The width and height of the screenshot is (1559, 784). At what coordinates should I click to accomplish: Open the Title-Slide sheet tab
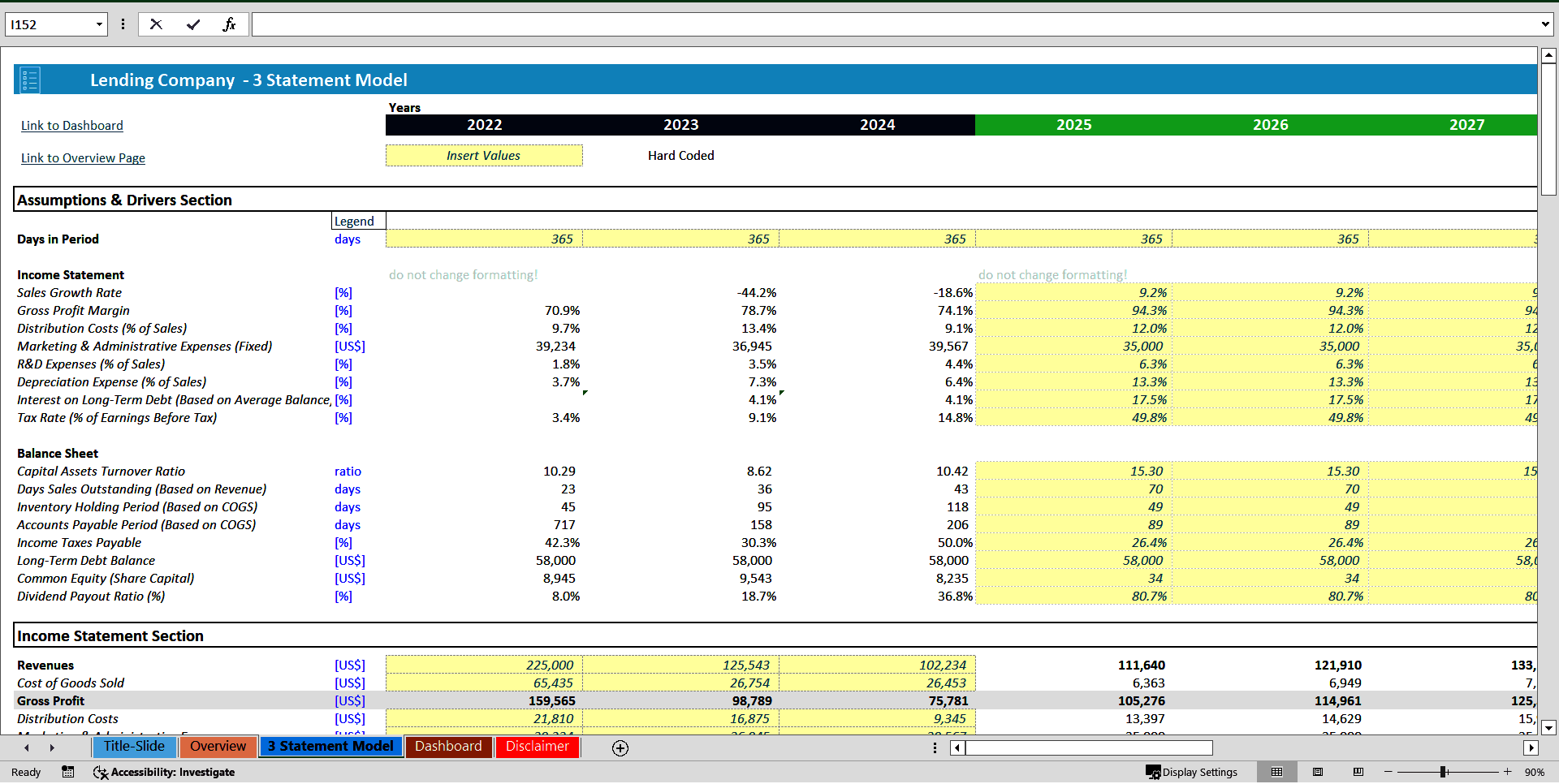134,747
